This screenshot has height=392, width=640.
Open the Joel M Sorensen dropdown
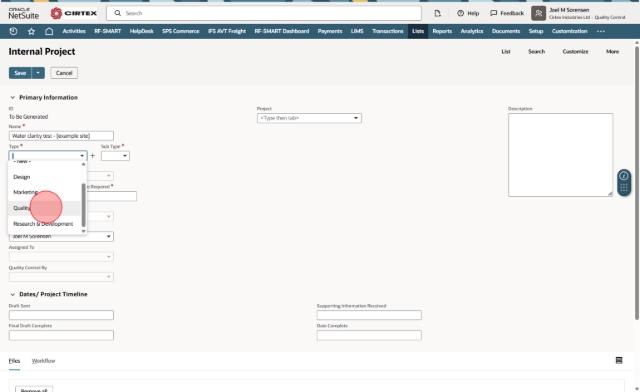click(x=61, y=236)
